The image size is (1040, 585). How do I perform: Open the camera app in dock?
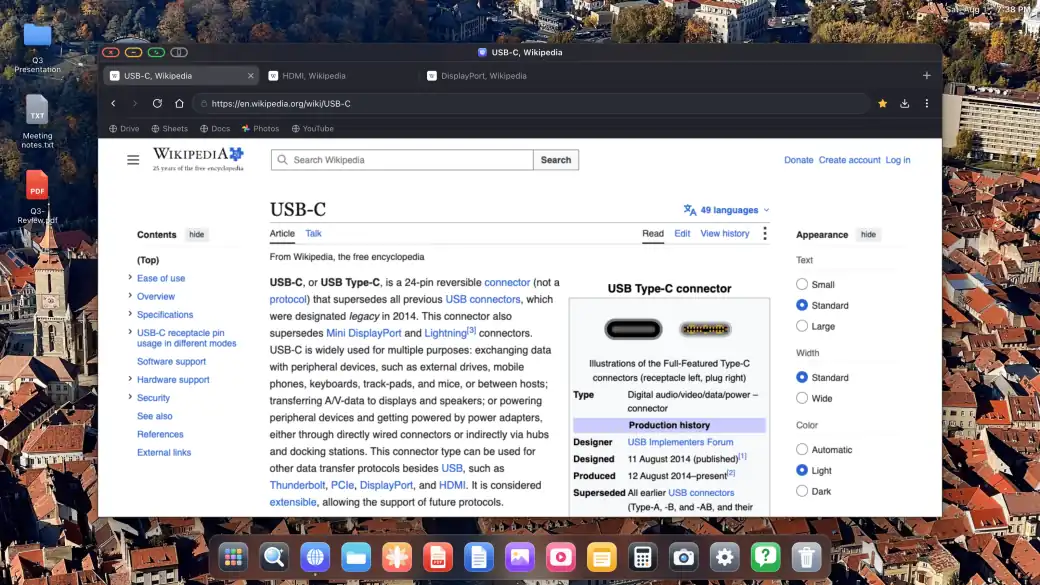coord(684,558)
